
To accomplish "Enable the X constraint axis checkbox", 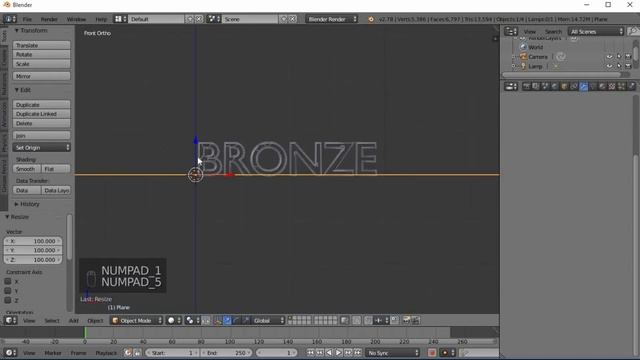I will 8,281.
